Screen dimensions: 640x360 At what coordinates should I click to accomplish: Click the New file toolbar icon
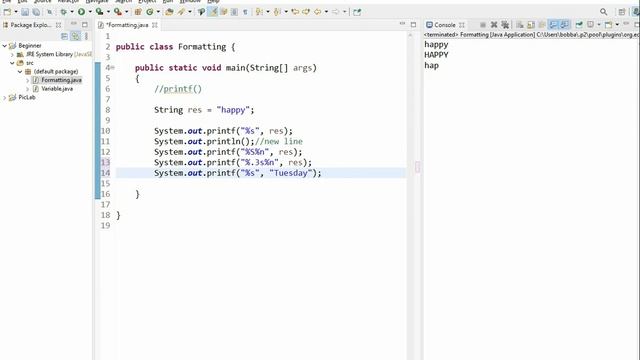coord(7,12)
